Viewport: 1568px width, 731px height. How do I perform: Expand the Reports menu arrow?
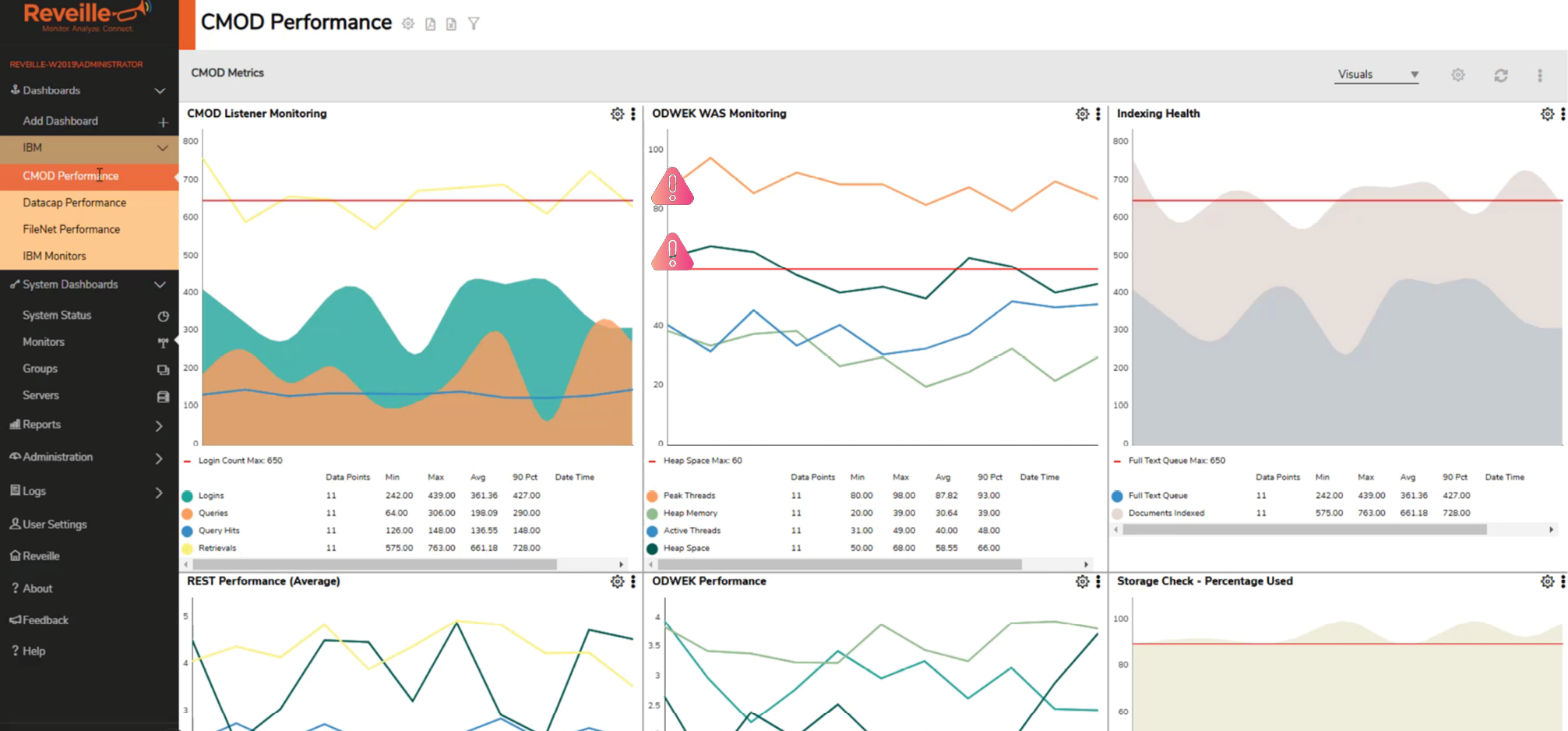pos(159,426)
